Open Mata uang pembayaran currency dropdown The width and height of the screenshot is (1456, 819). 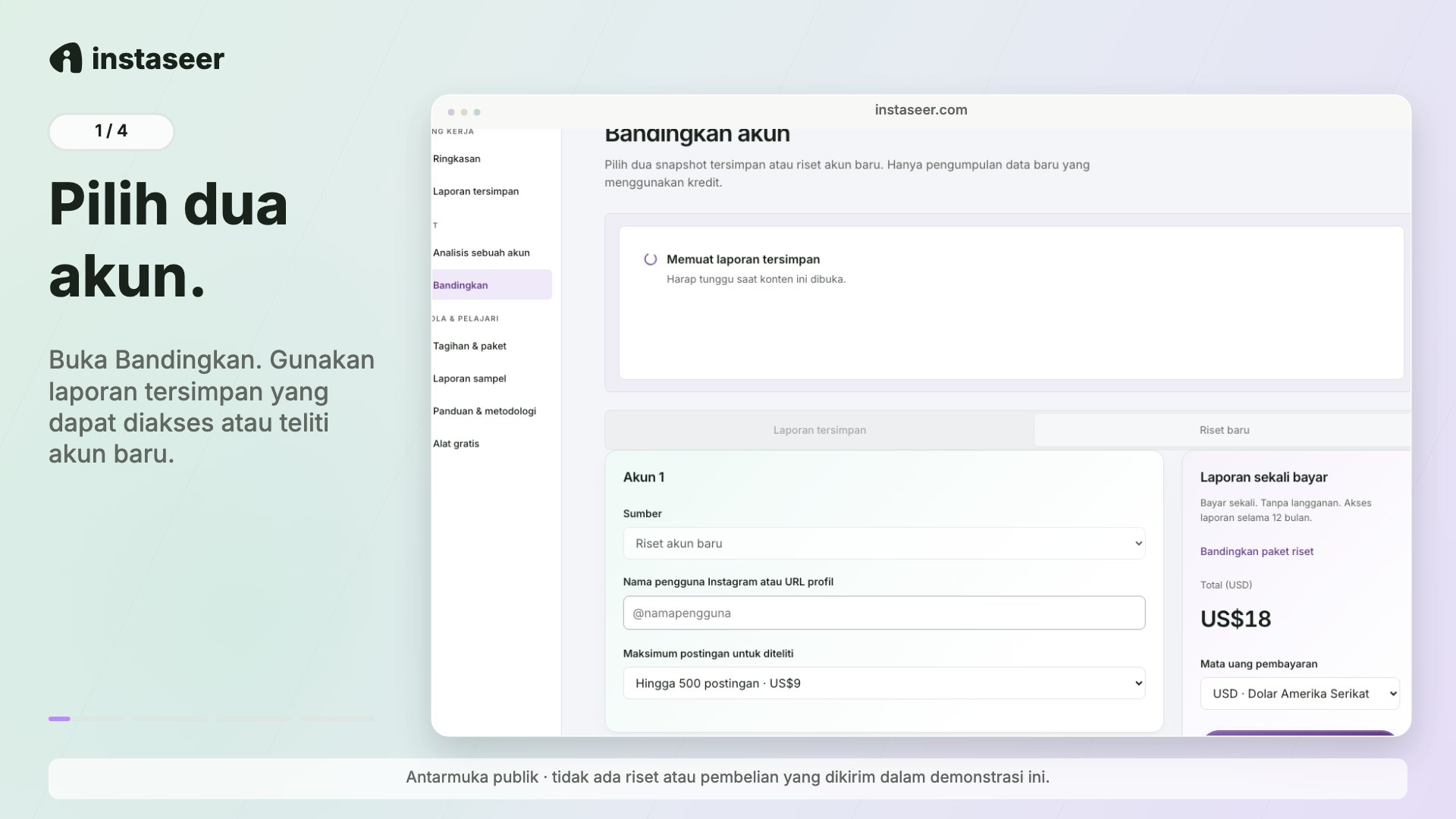tap(1300, 694)
